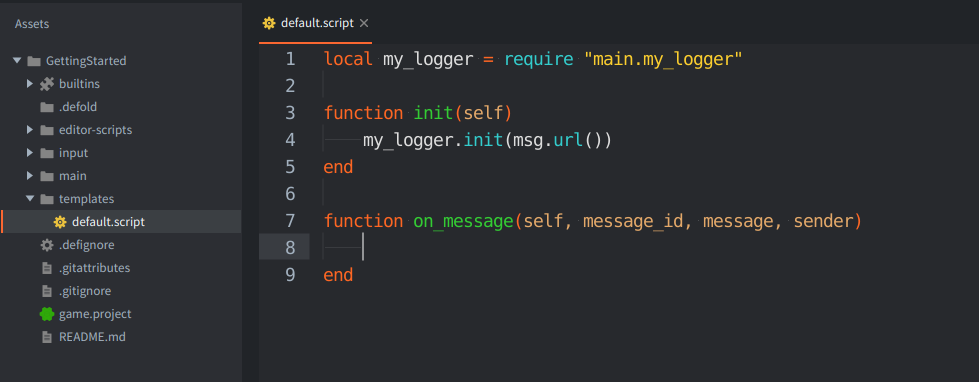Viewport: 979px width, 382px height.
Task: Click the gear icon on default.script tab
Action: point(269,23)
